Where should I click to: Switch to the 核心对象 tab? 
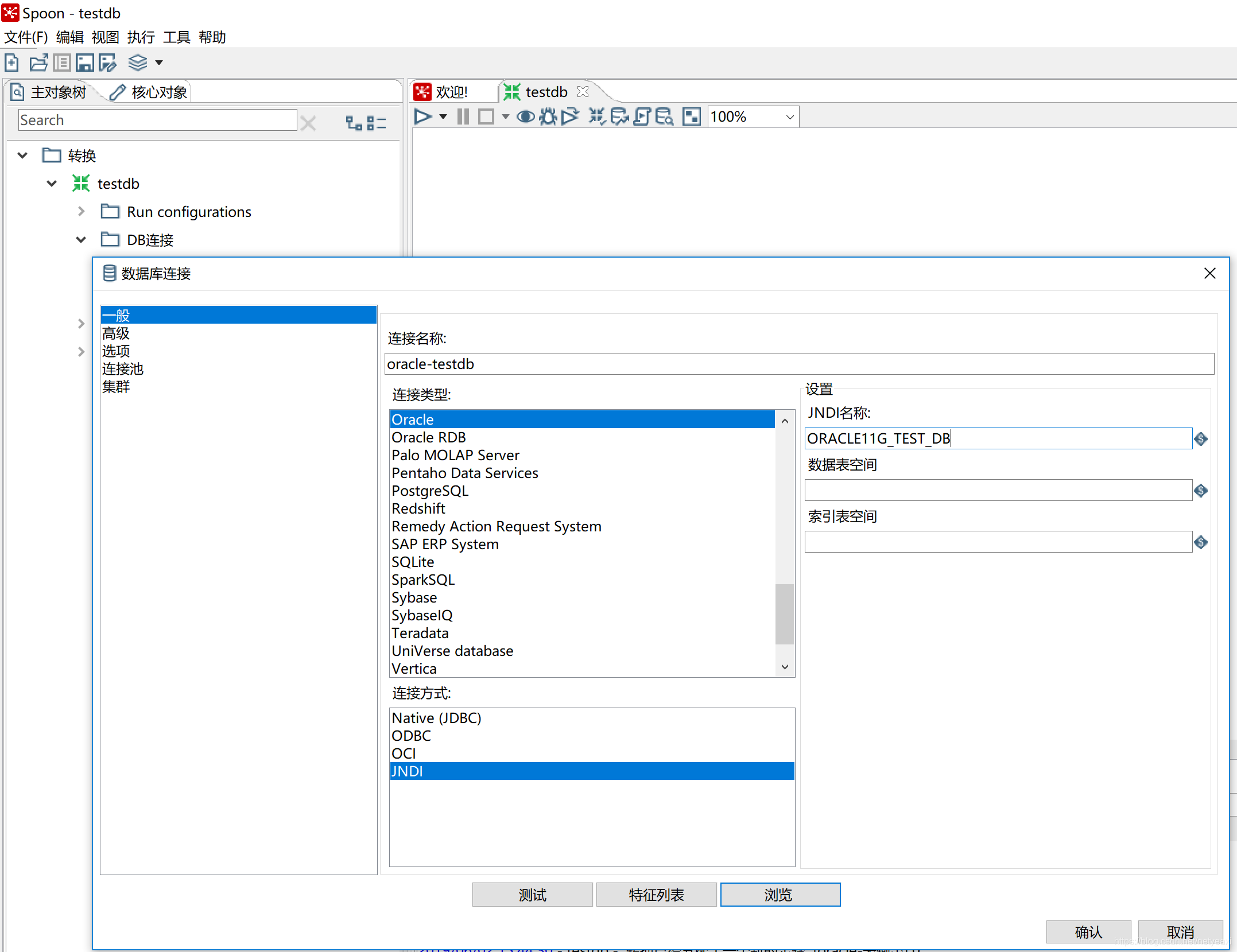click(149, 92)
